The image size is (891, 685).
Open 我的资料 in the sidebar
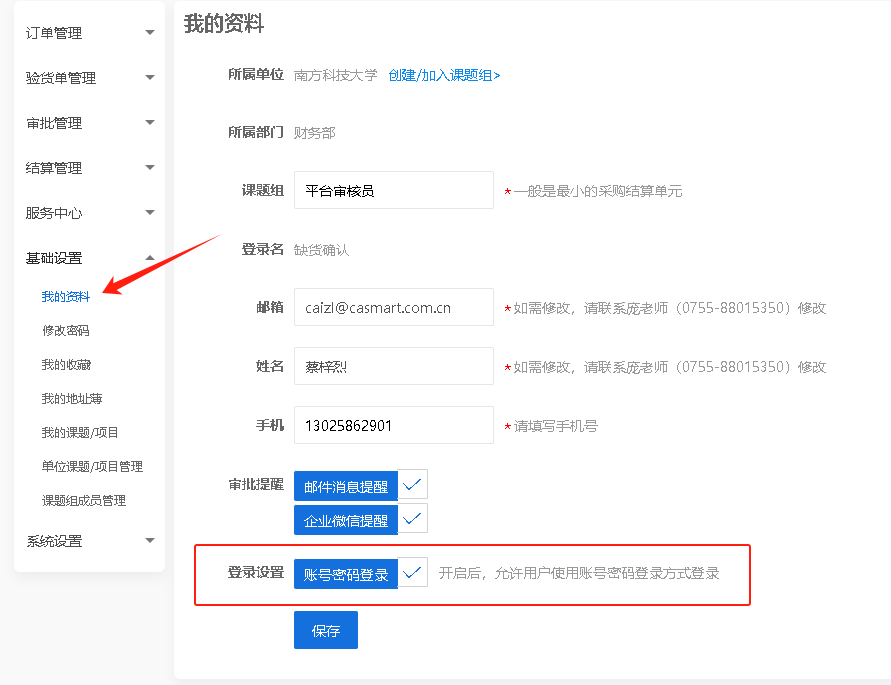tap(66, 297)
